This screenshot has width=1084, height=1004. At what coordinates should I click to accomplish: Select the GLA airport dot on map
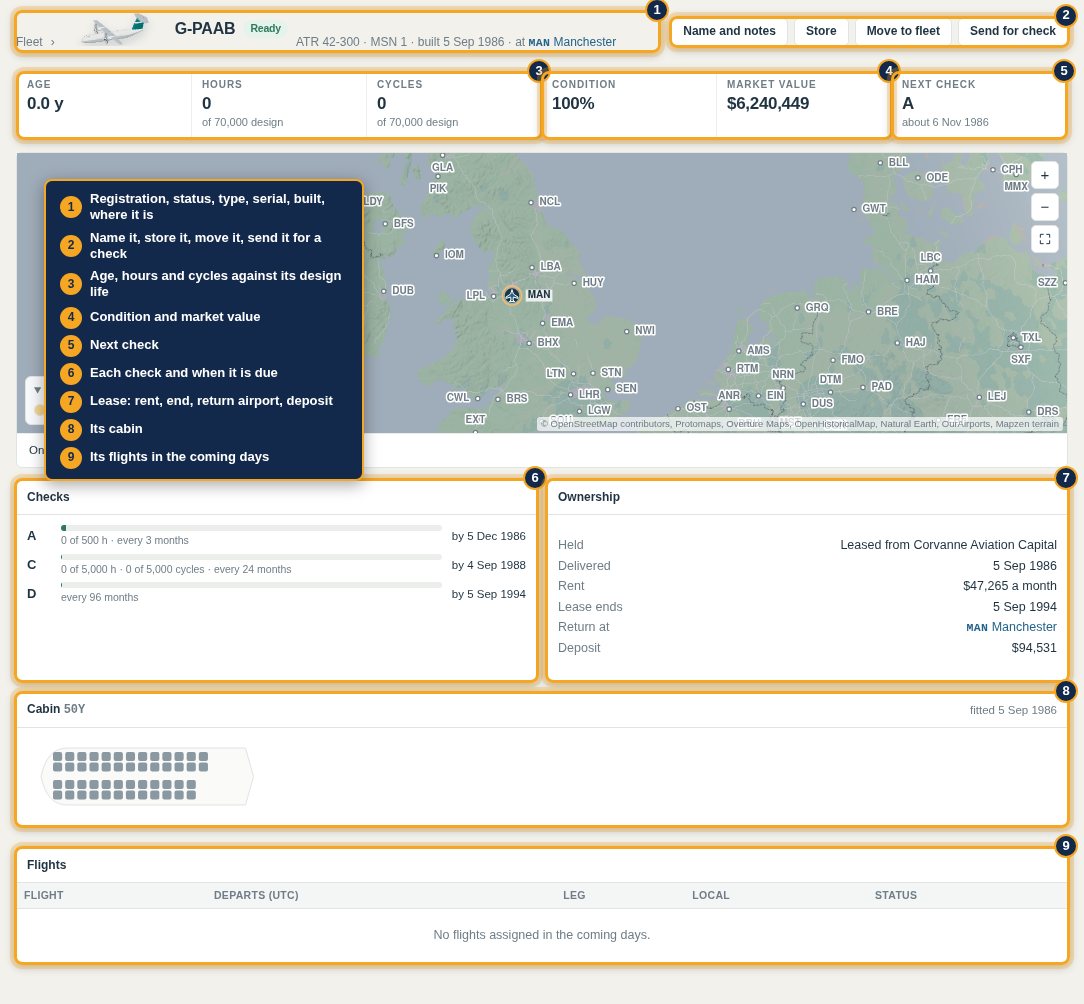coord(442,156)
